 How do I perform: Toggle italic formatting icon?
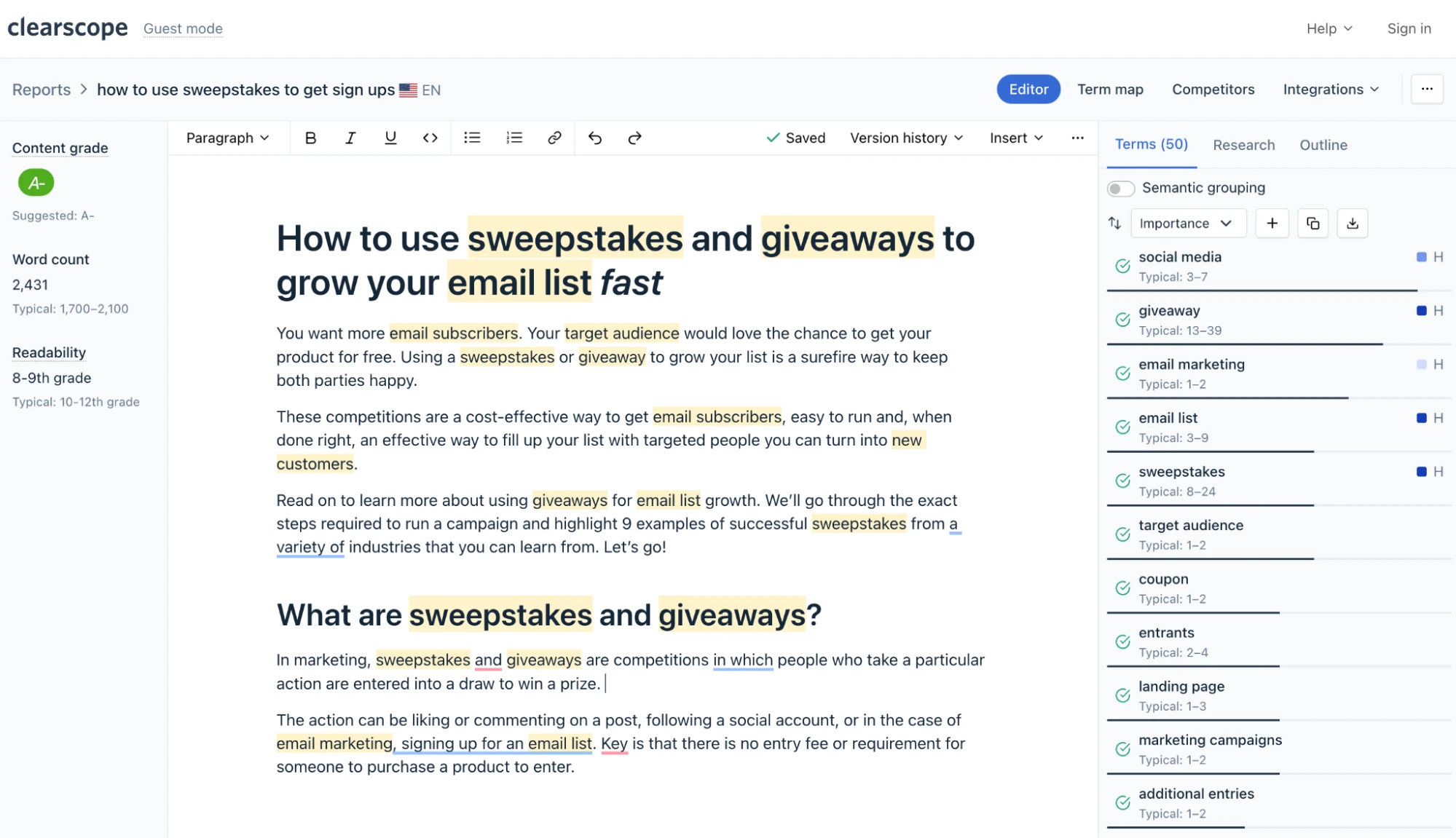click(x=350, y=137)
